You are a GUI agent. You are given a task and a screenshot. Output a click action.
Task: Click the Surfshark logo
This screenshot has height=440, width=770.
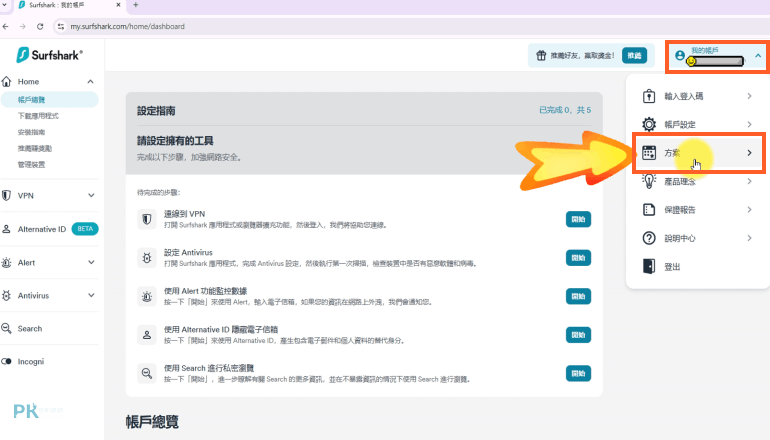(x=49, y=55)
